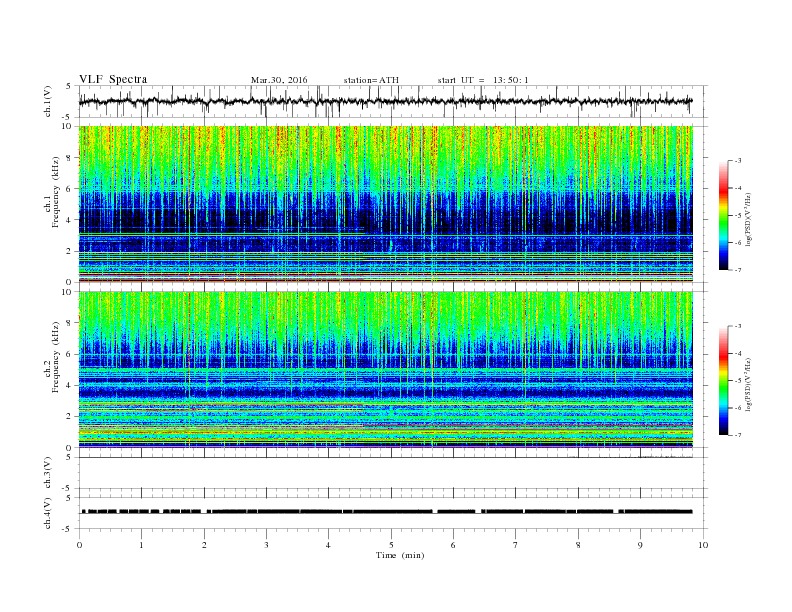Screen dimensions: 792x612
Task: Click the "-3" value on the ch.1 color bar
Action: pyautogui.click(x=738, y=161)
